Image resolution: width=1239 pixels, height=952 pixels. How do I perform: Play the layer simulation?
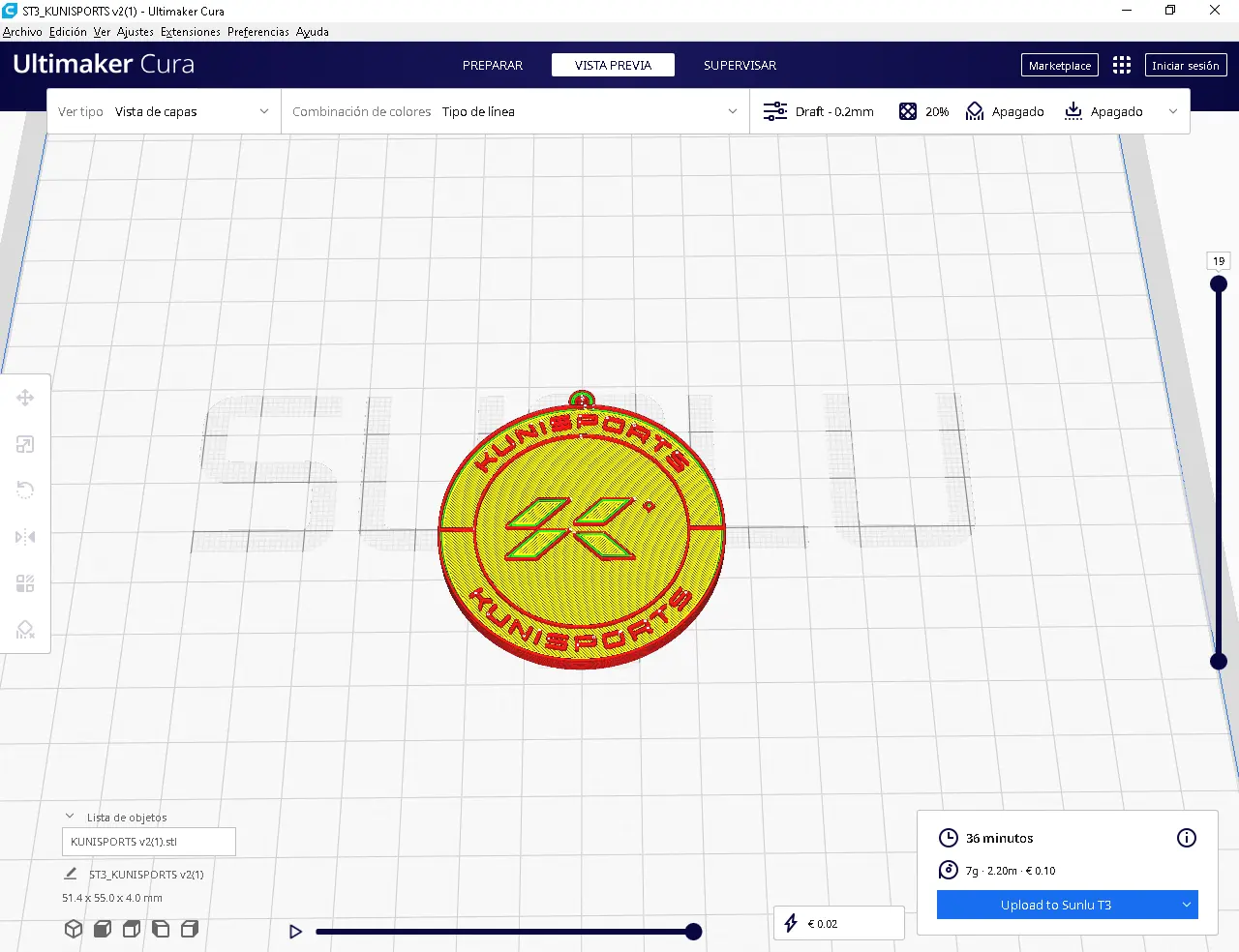pos(295,932)
